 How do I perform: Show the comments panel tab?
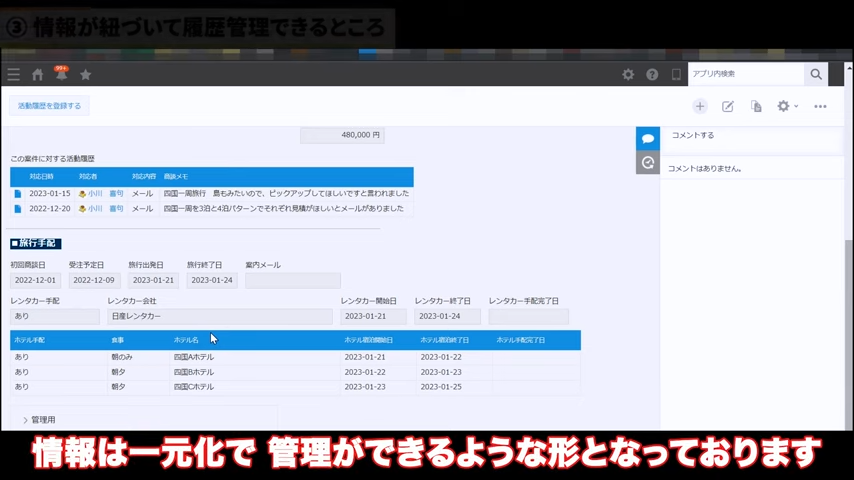[648, 138]
